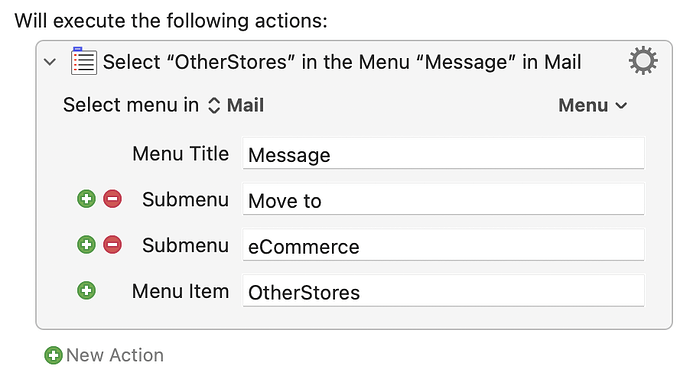The height and width of the screenshot is (379, 690).
Task: Open the action gear settings icon
Action: (x=643, y=61)
